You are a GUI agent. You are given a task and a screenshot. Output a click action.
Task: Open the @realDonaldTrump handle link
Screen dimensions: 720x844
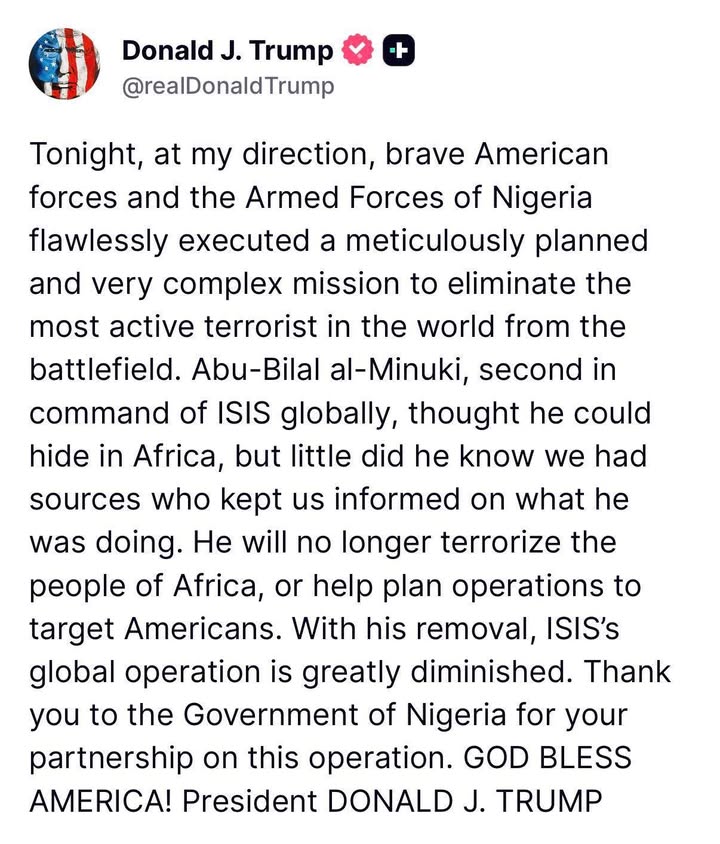pyautogui.click(x=228, y=86)
